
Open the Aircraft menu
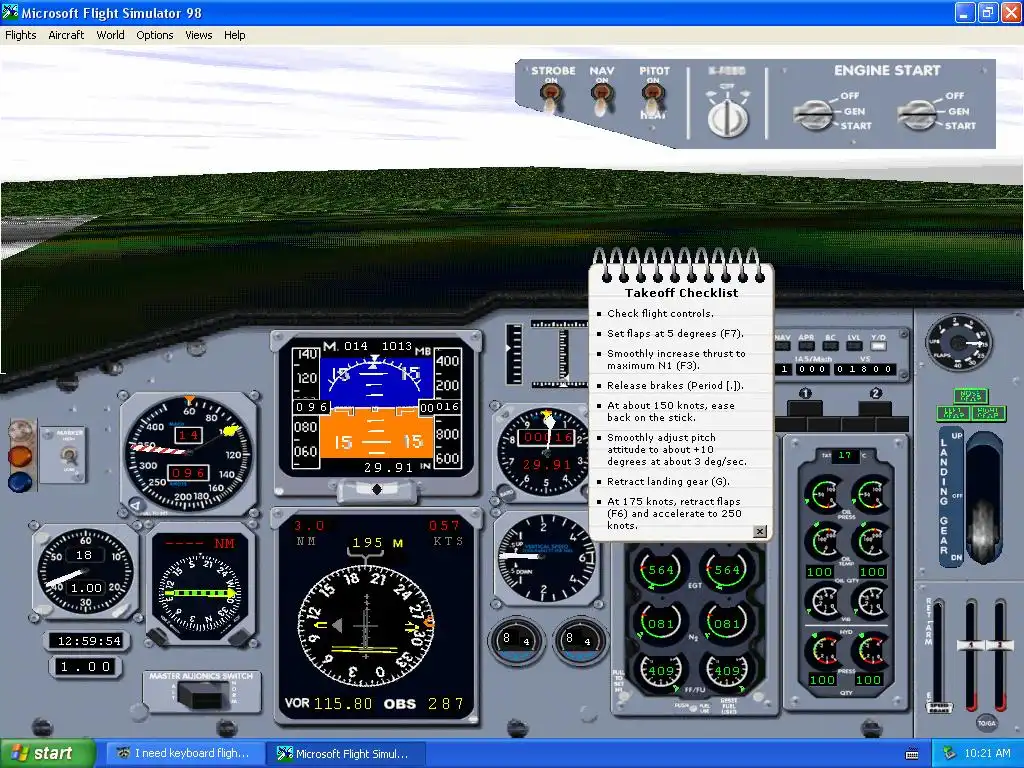[66, 35]
